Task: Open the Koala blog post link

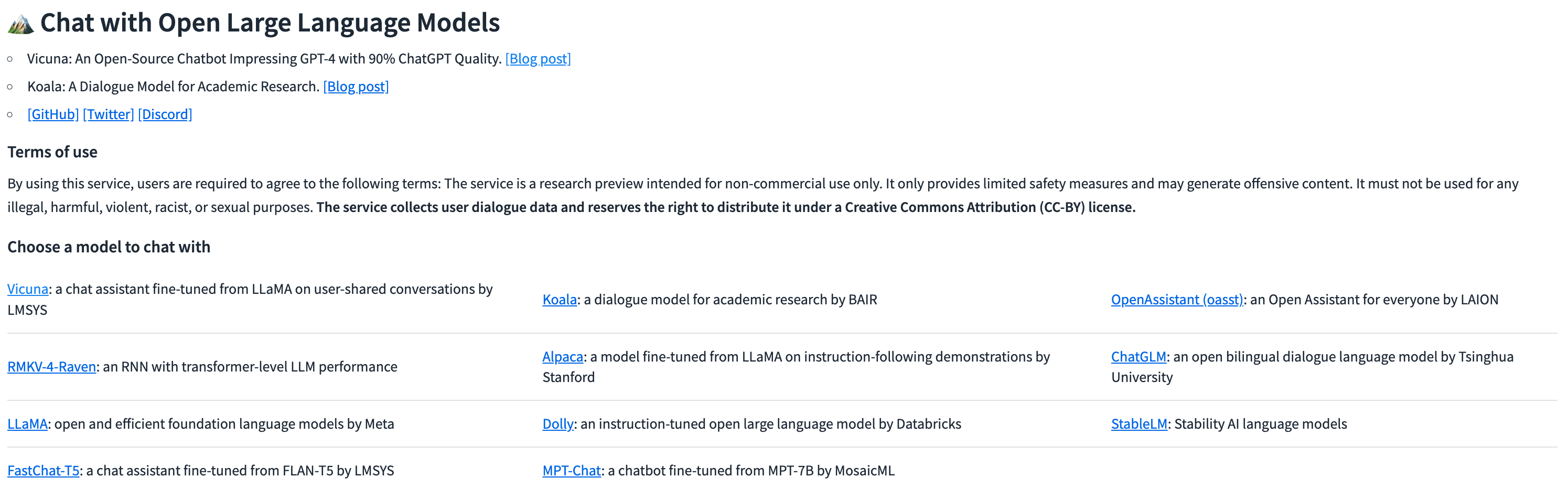Action: tap(356, 87)
